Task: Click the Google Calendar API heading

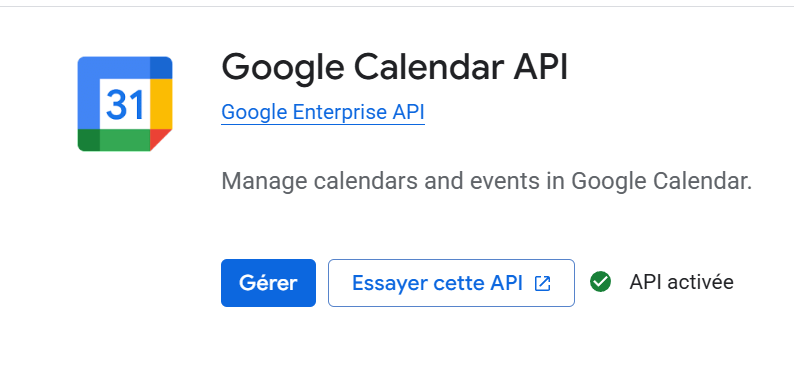Action: coord(395,68)
